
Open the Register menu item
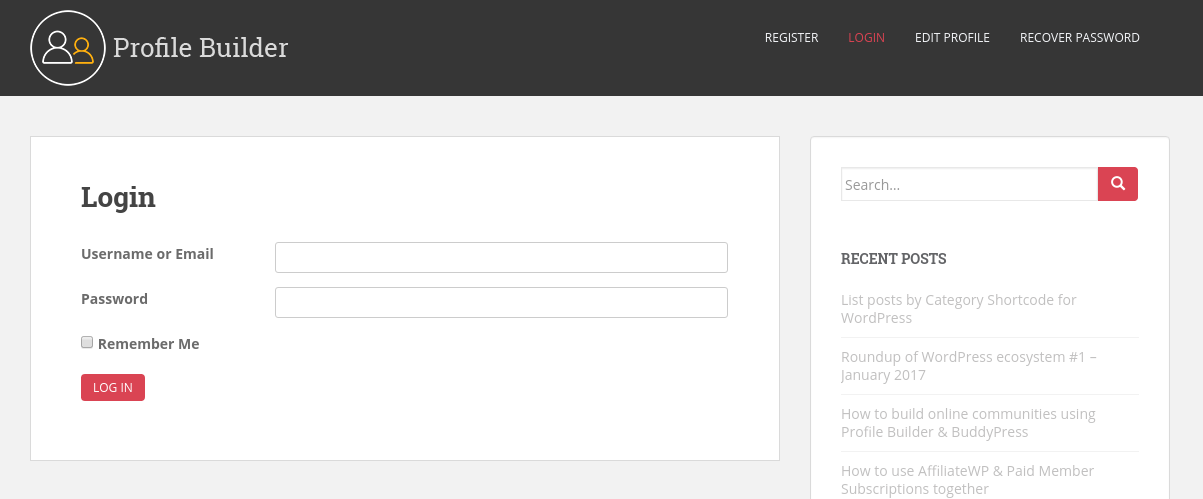tap(791, 38)
